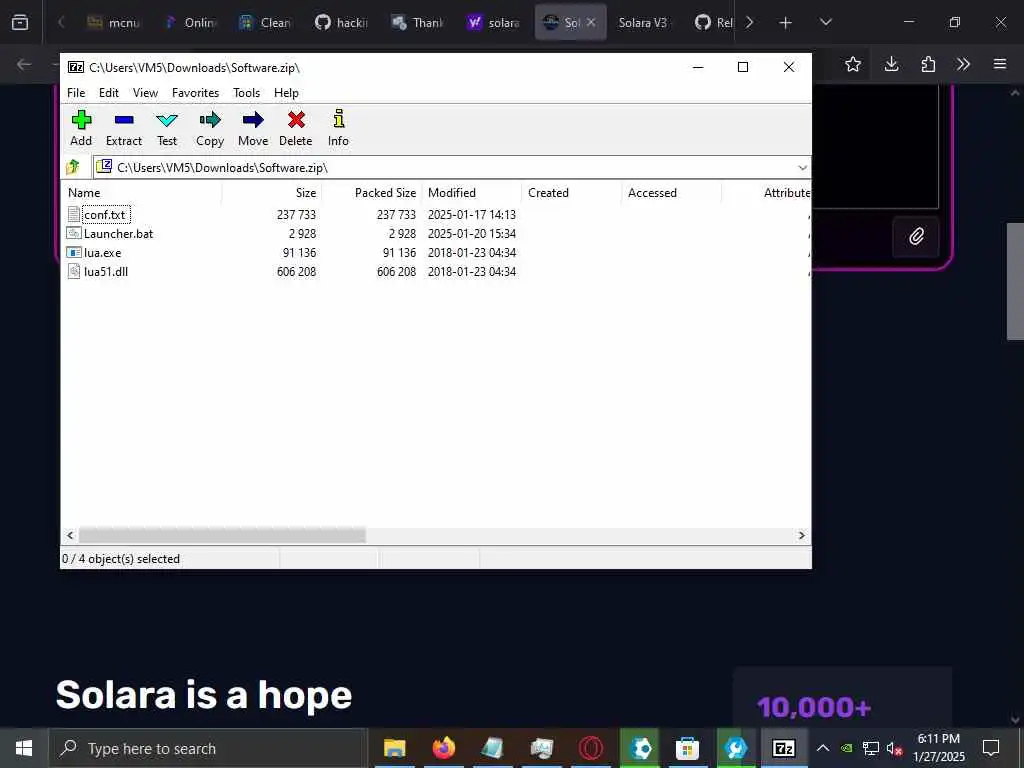
Task: Switch to the hacki GitHub browser tab
Action: click(342, 22)
